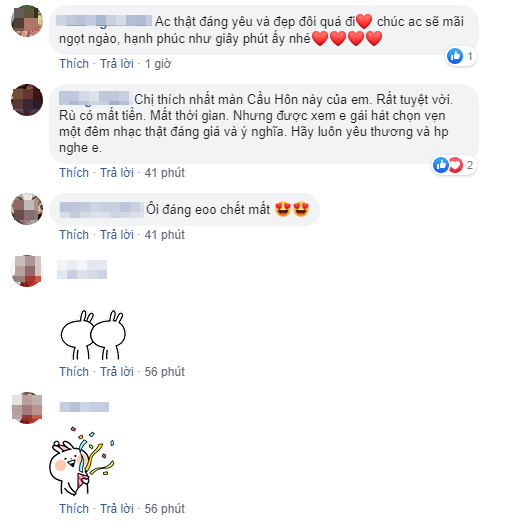Reply to the "Ôi đáng eoo chết mất" comment

coord(117,235)
